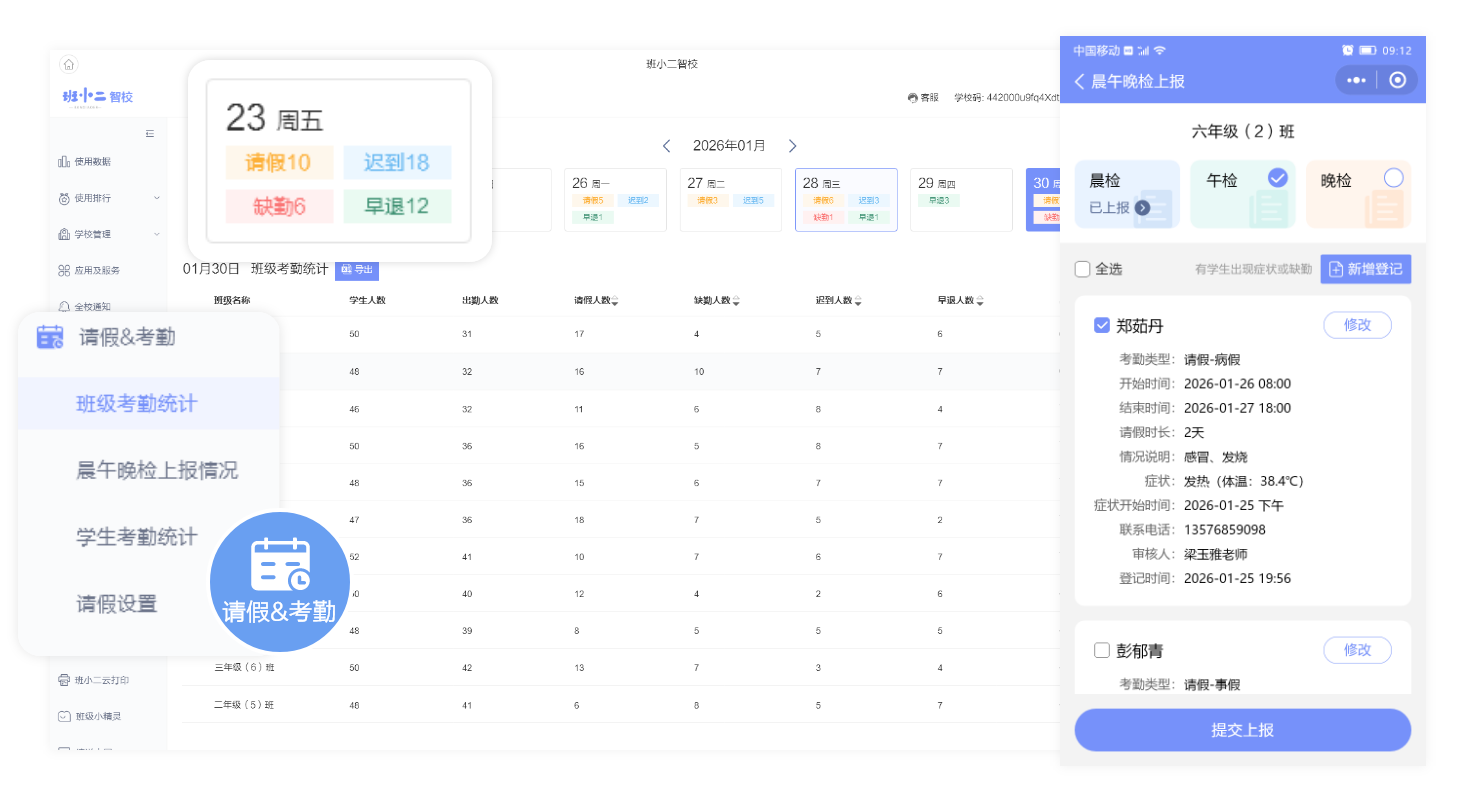Viewport: 1480px width, 800px height.
Task: Go to next month after 2026年01月
Action: point(792,146)
